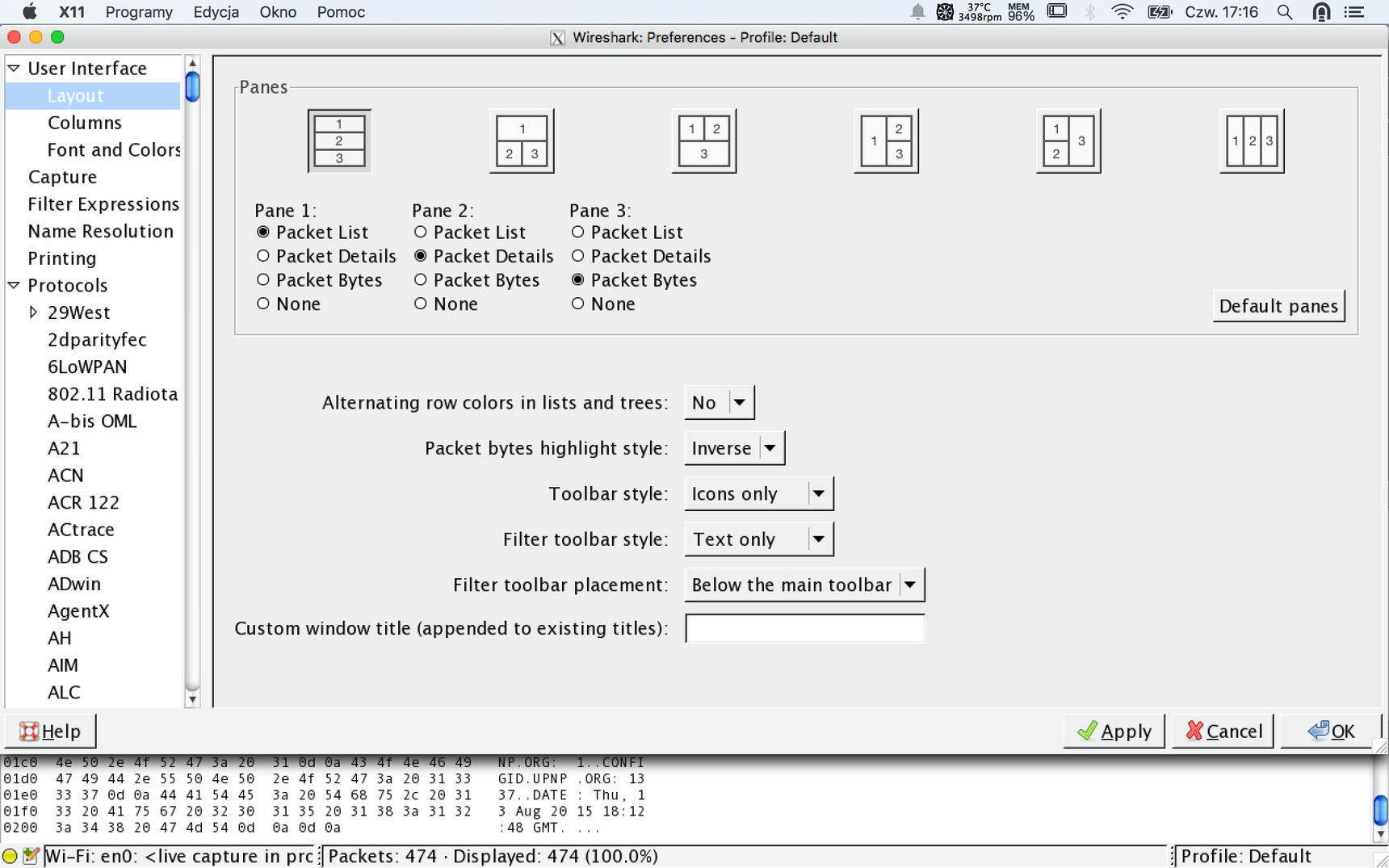Open the Okno menu

(278, 12)
